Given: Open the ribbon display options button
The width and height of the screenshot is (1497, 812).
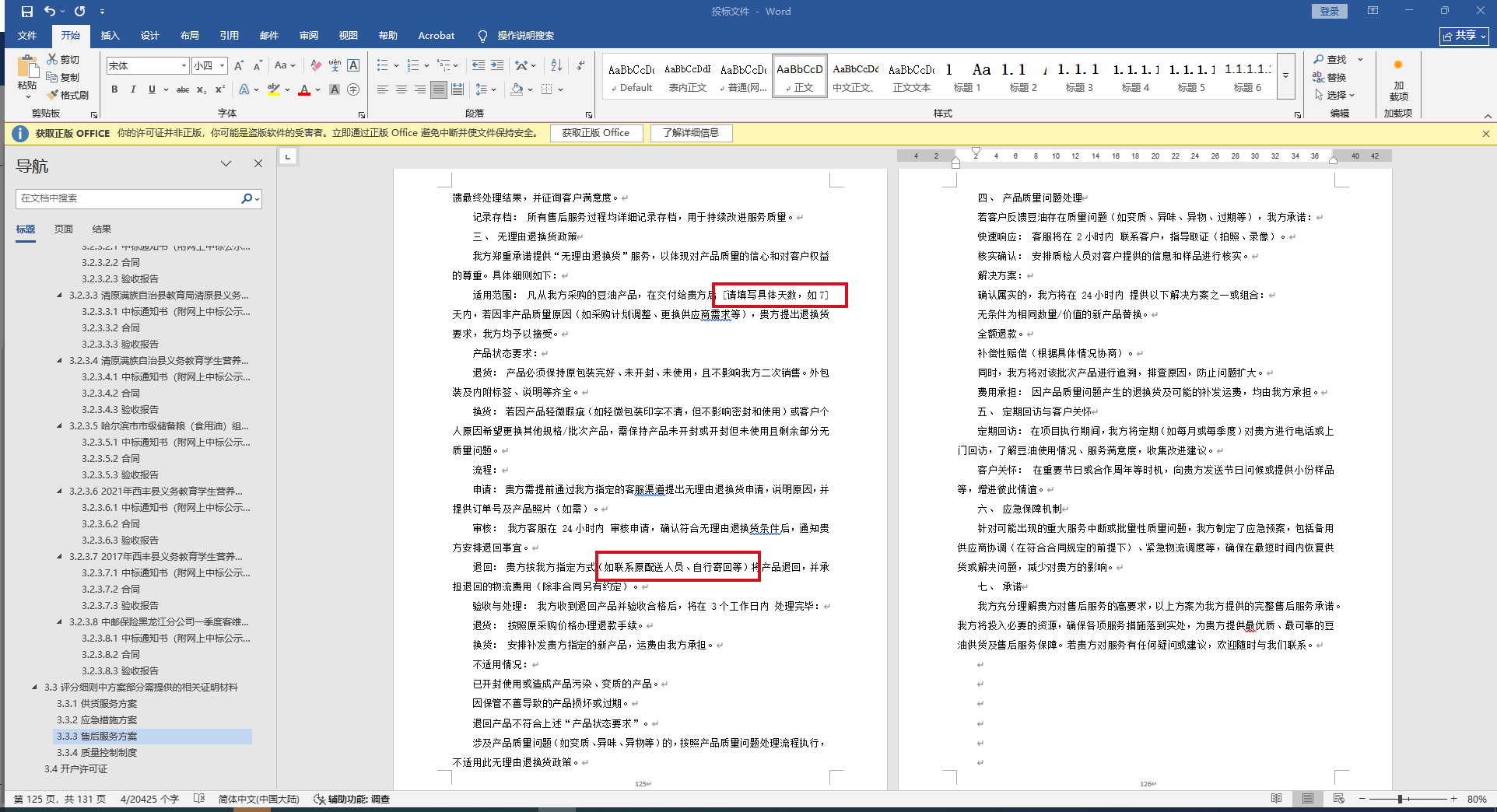Looking at the screenshot, I should pos(1373,11).
